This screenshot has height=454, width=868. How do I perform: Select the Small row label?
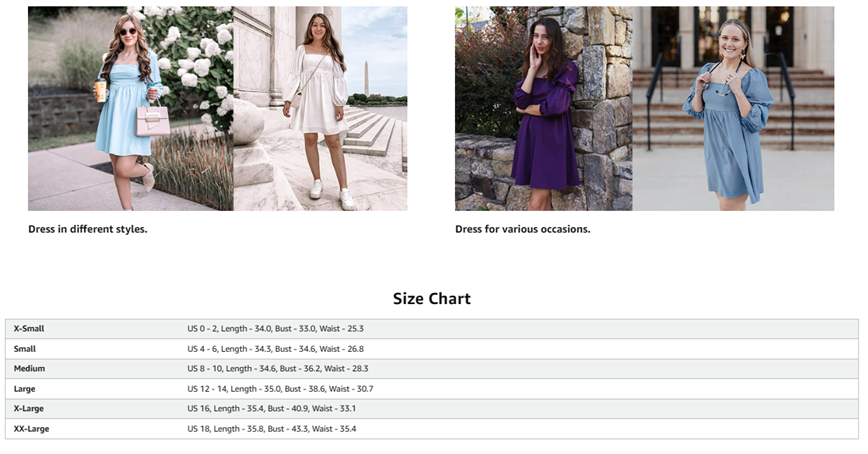tap(25, 349)
